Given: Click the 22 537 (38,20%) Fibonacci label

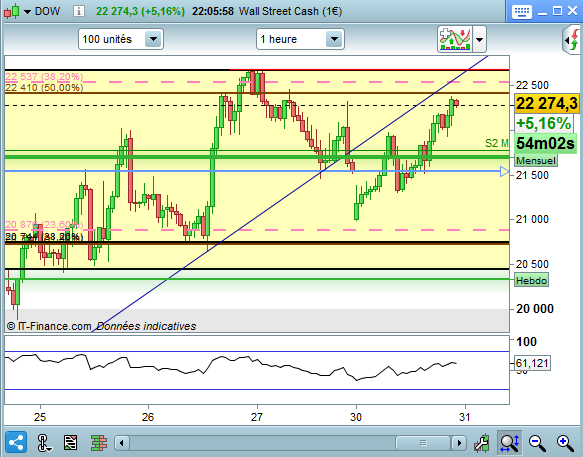Looking at the screenshot, I should 44,77.
